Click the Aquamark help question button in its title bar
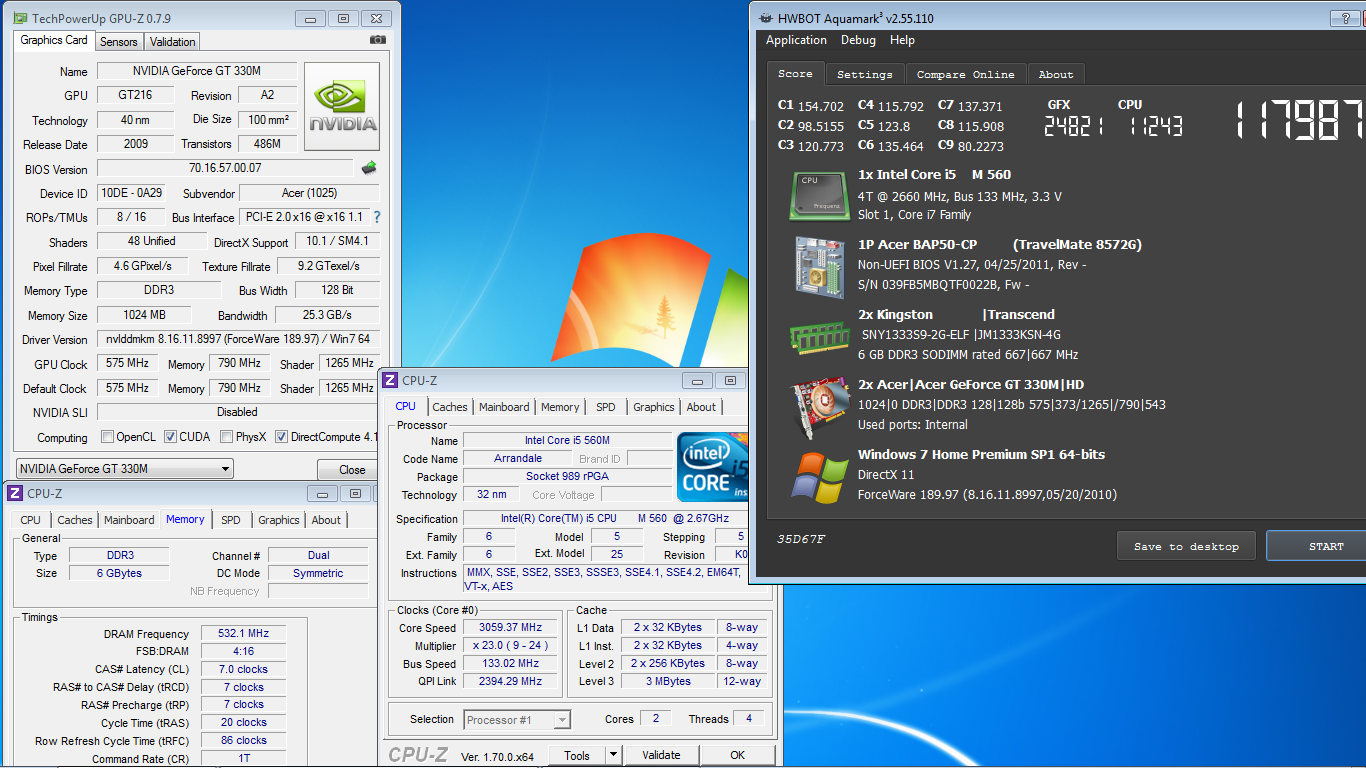The width and height of the screenshot is (1366, 768). click(1343, 18)
